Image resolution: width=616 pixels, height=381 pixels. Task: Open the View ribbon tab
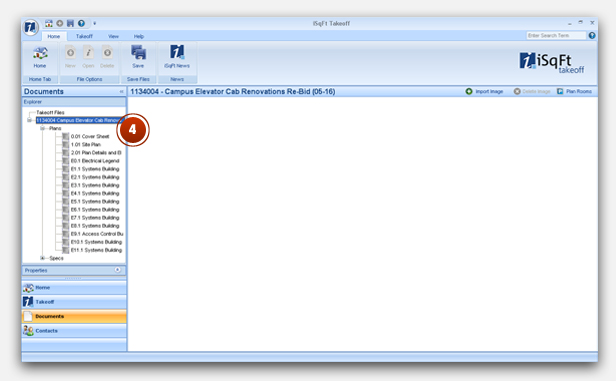coord(113,36)
